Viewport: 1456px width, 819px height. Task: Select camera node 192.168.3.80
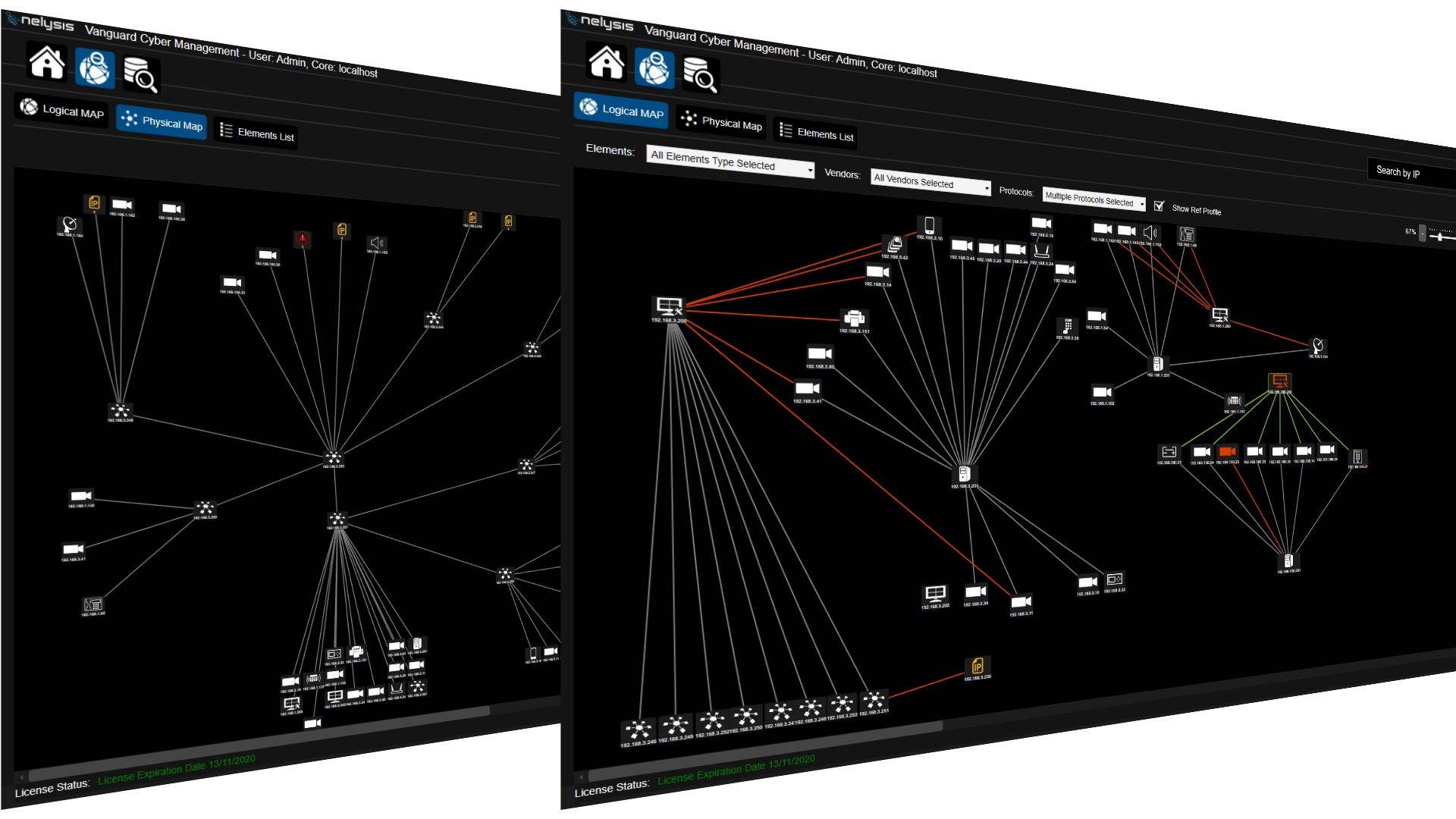pyautogui.click(x=820, y=356)
